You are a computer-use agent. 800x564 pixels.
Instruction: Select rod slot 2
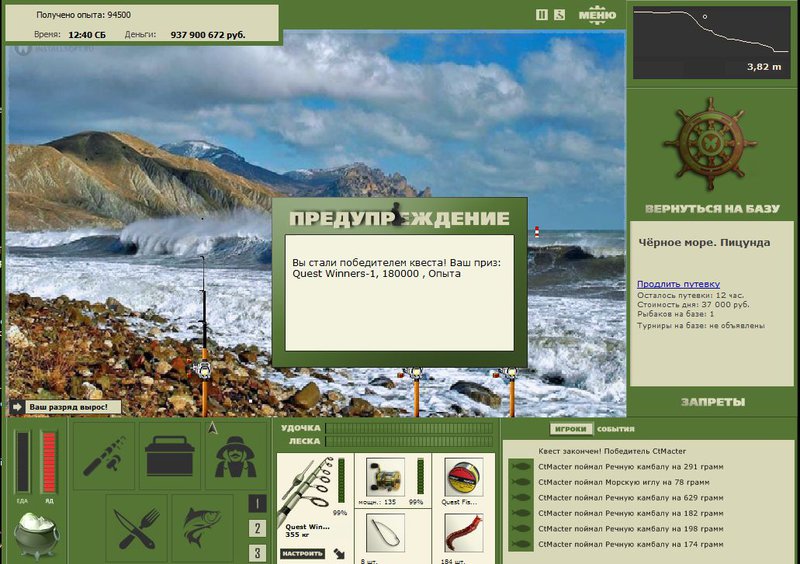[x=257, y=528]
